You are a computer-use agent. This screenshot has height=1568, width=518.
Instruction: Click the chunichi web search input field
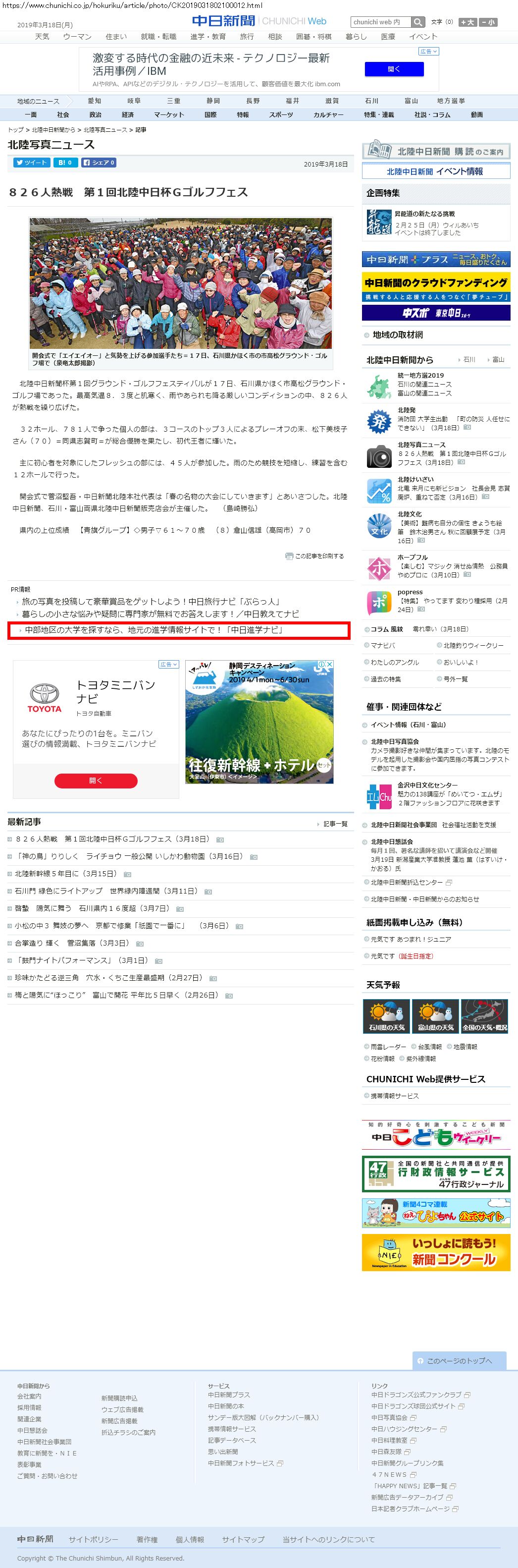(380, 22)
